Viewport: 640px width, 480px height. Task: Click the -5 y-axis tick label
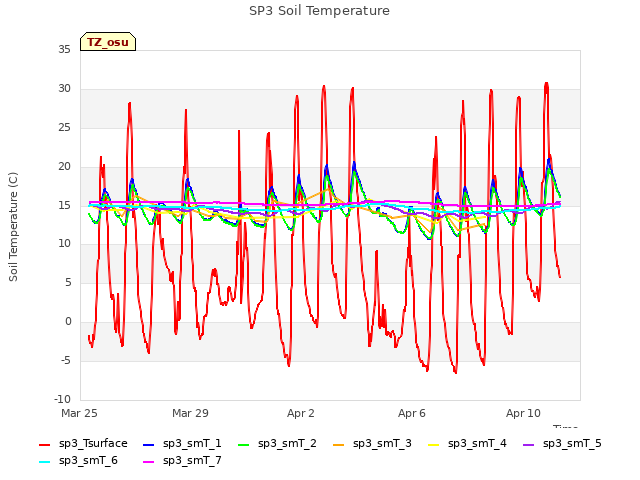[66, 360]
